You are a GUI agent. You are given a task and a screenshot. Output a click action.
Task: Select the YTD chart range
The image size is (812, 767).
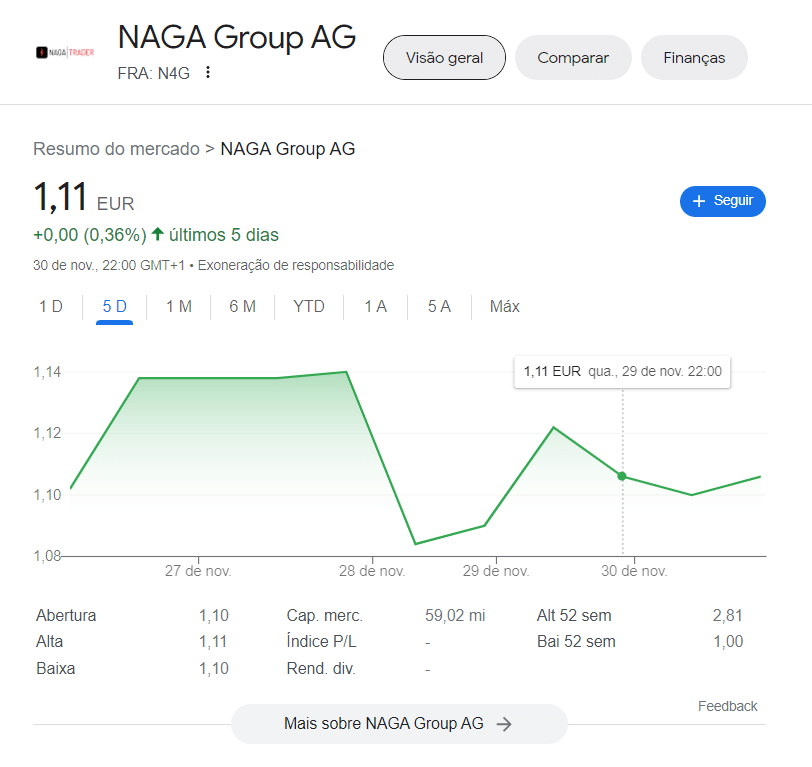pyautogui.click(x=309, y=307)
